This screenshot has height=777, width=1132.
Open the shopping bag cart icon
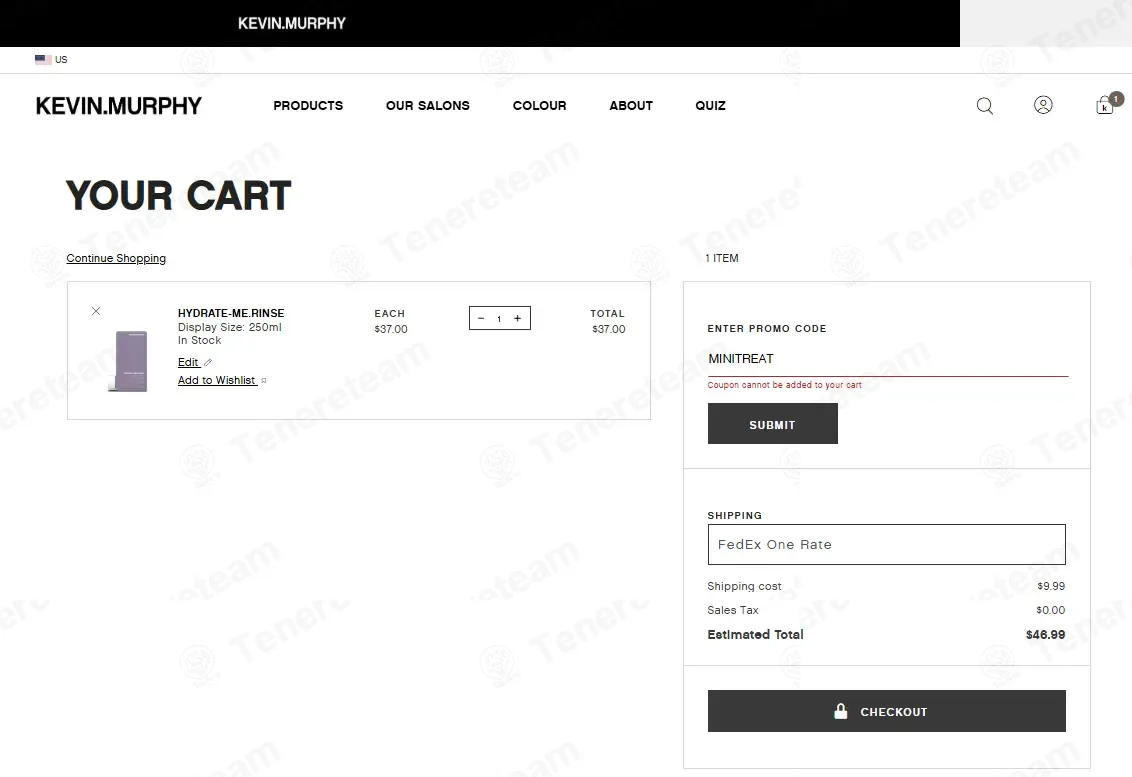1105,105
